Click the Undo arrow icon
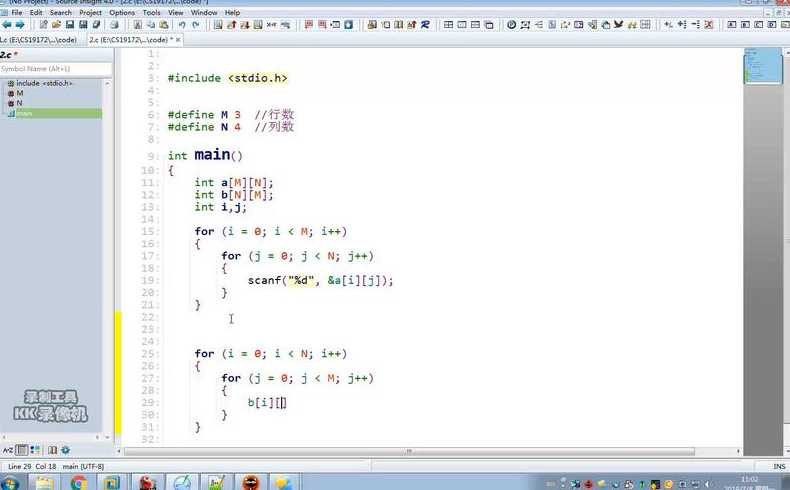790x490 pixels. coord(182,24)
